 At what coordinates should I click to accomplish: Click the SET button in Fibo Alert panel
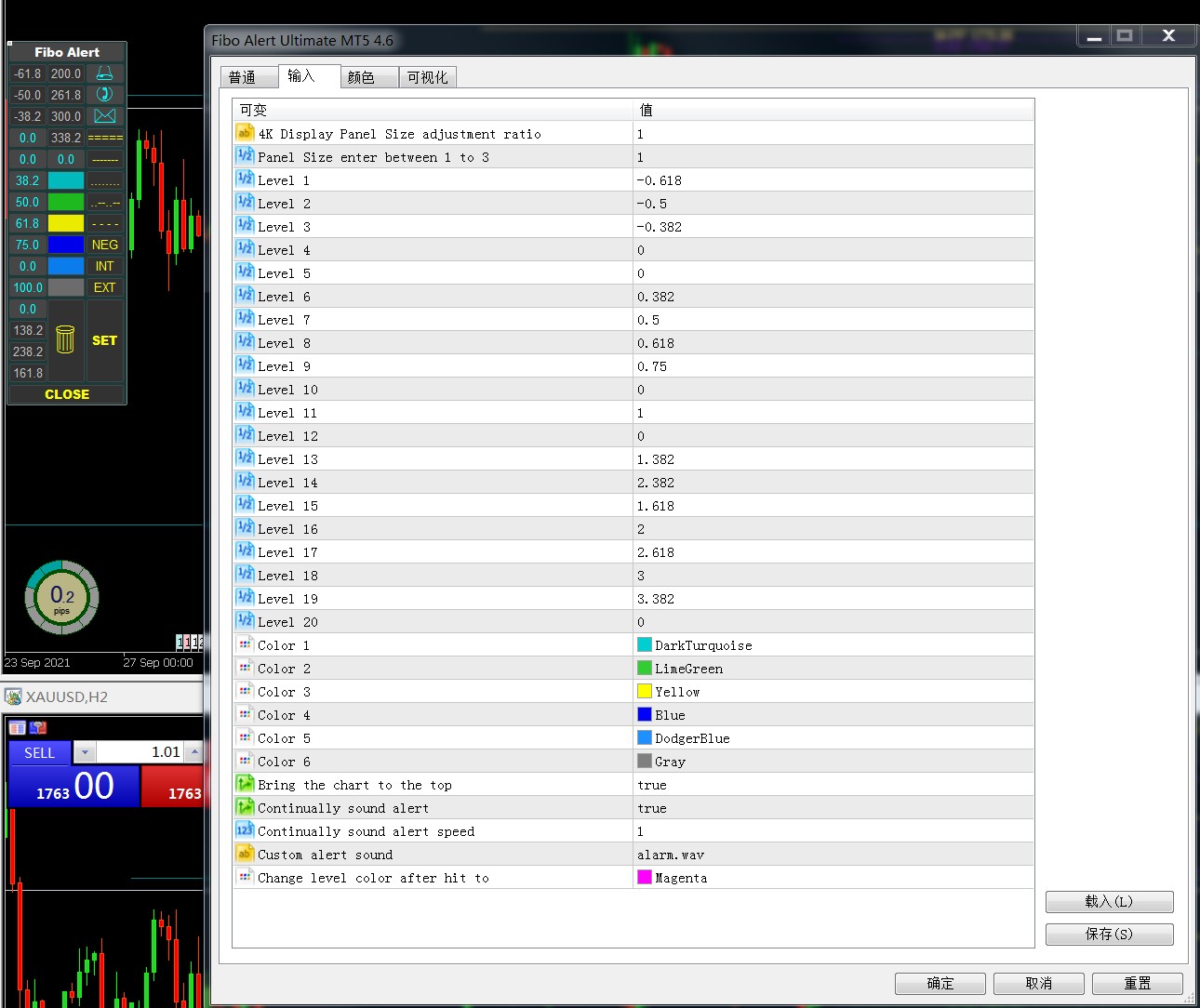(x=105, y=340)
